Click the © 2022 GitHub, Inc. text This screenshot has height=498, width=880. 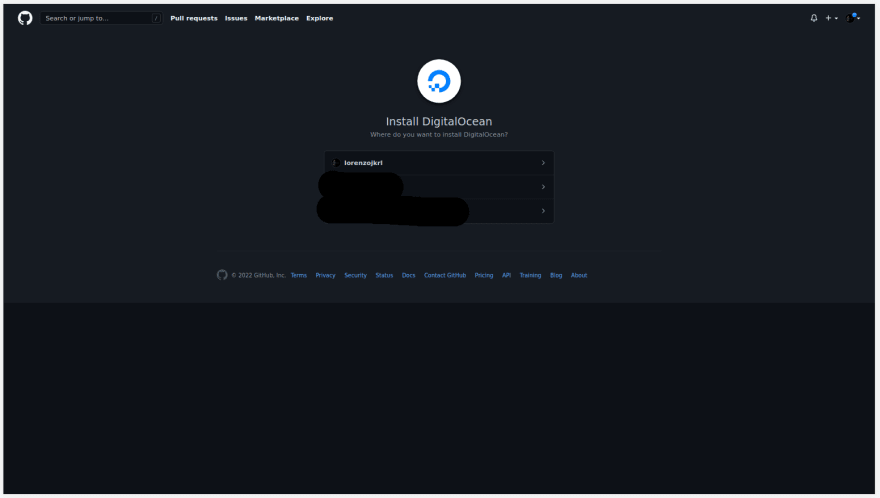(x=259, y=276)
